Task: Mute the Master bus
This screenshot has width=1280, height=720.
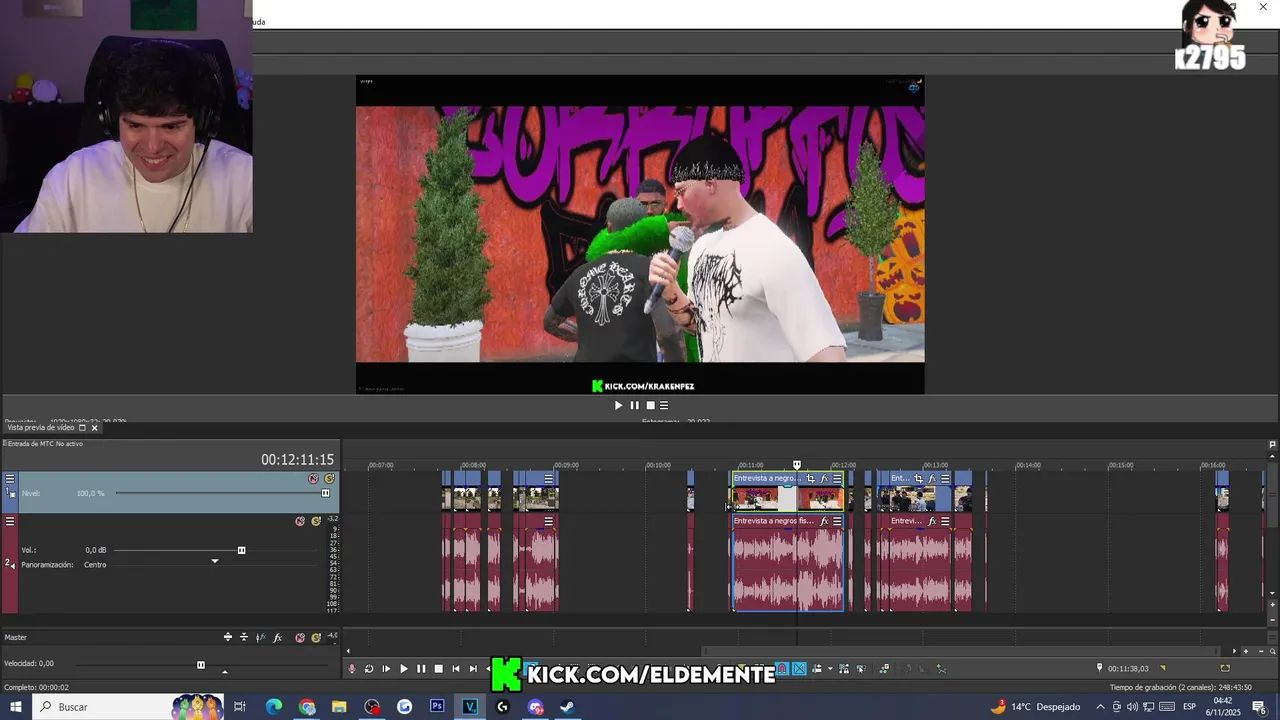Action: point(300,637)
